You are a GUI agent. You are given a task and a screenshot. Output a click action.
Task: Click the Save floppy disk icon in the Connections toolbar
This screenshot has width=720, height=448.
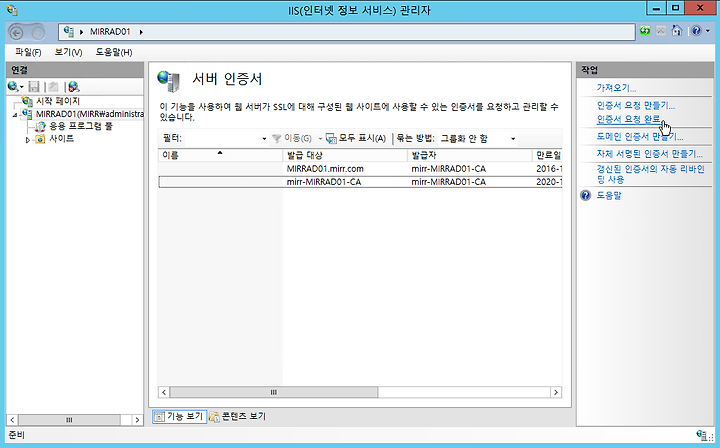coord(34,86)
